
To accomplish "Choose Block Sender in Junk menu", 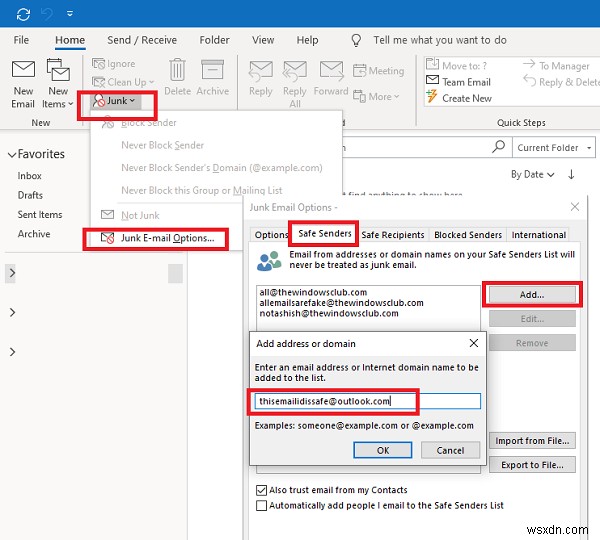I will tap(149, 123).
